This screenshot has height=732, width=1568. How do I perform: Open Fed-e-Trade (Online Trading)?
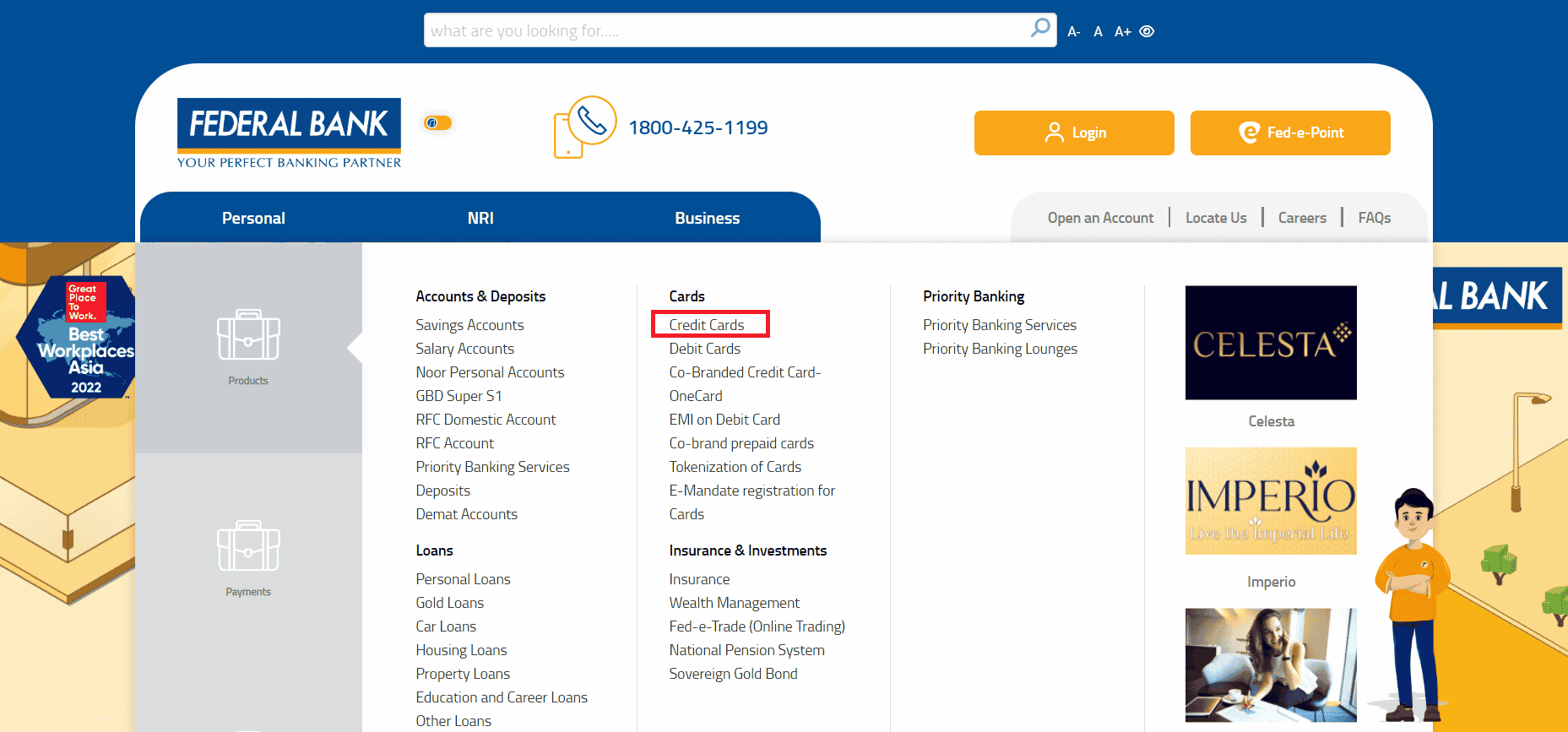(x=757, y=626)
